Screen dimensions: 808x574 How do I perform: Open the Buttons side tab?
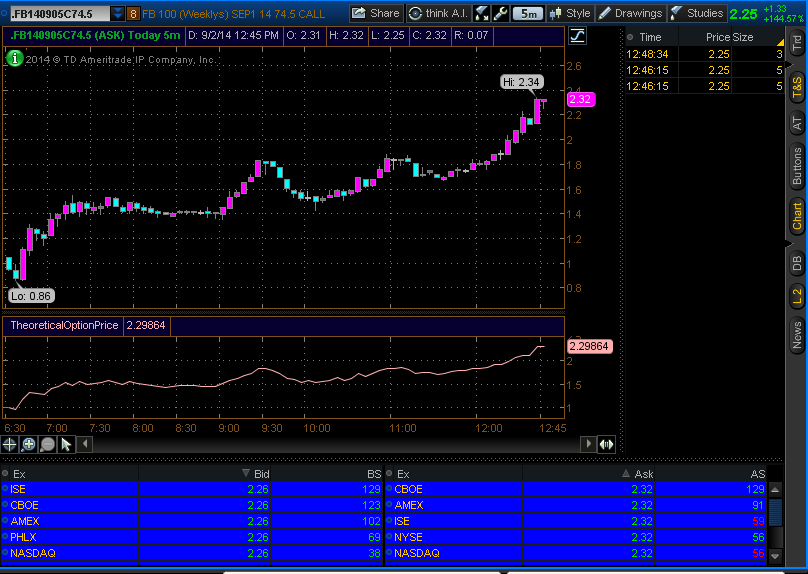(797, 166)
